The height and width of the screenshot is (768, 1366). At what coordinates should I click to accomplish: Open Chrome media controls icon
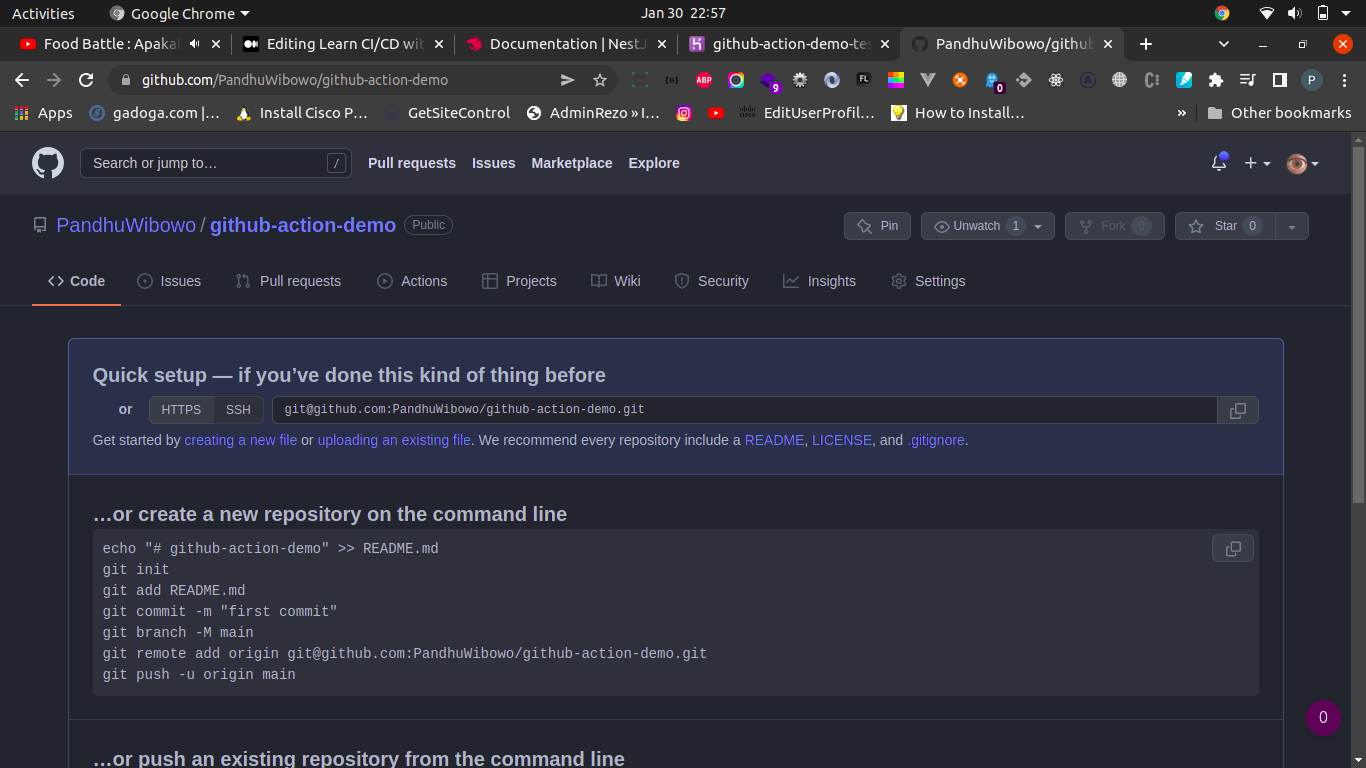point(1247,80)
